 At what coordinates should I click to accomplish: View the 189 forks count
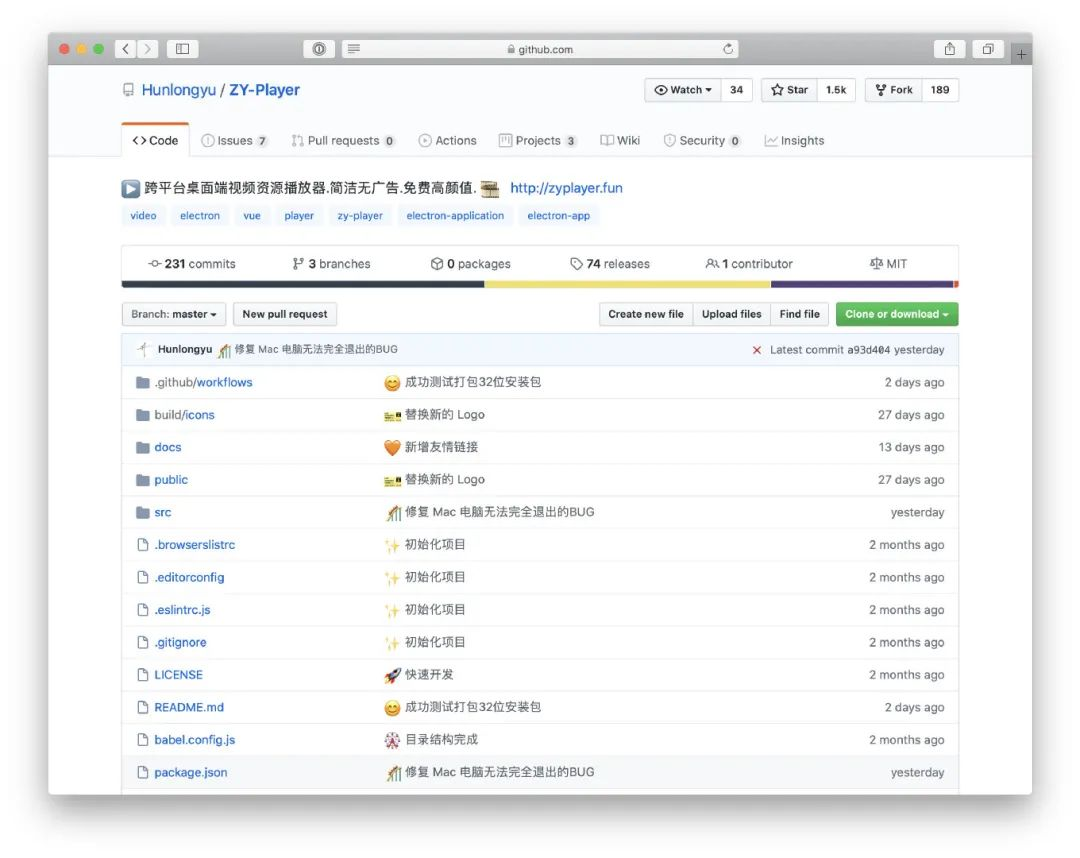click(x=939, y=90)
